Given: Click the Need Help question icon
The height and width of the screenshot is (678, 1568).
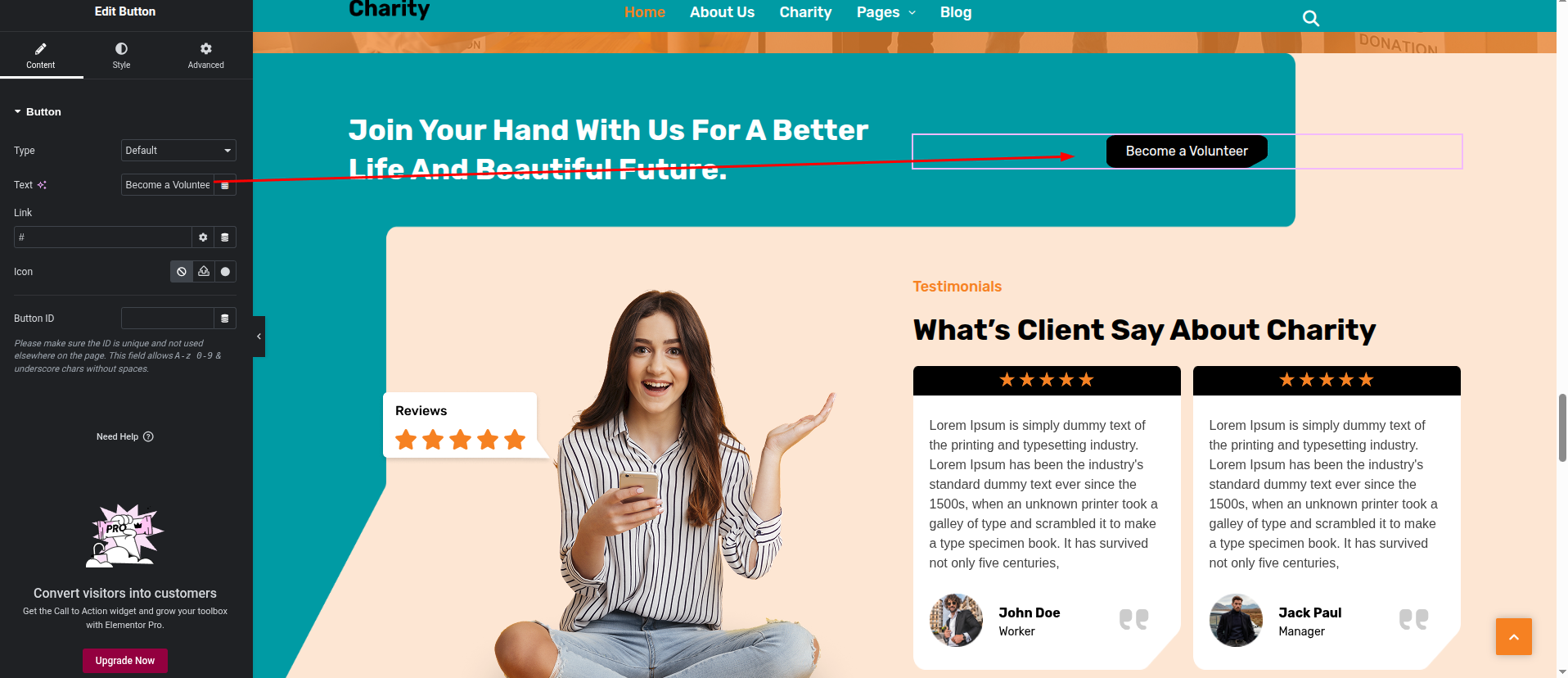Looking at the screenshot, I should coord(148,436).
